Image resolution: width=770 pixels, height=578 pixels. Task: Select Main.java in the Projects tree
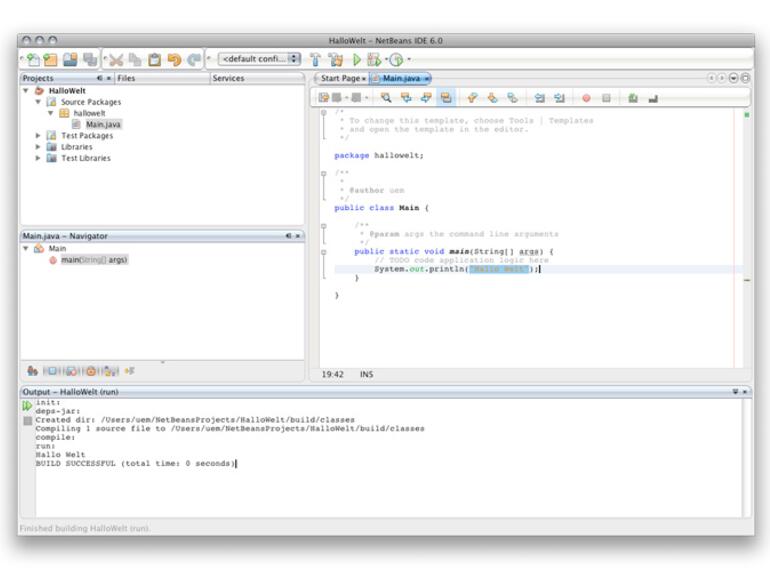[x=102, y=124]
